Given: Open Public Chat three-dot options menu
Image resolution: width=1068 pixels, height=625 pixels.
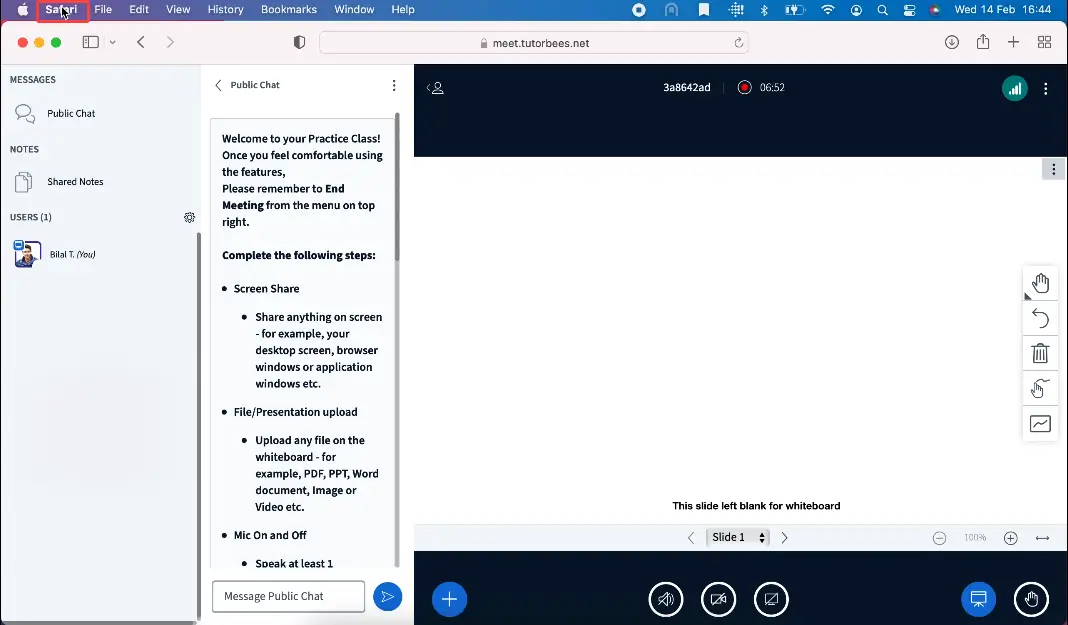Looking at the screenshot, I should [394, 86].
